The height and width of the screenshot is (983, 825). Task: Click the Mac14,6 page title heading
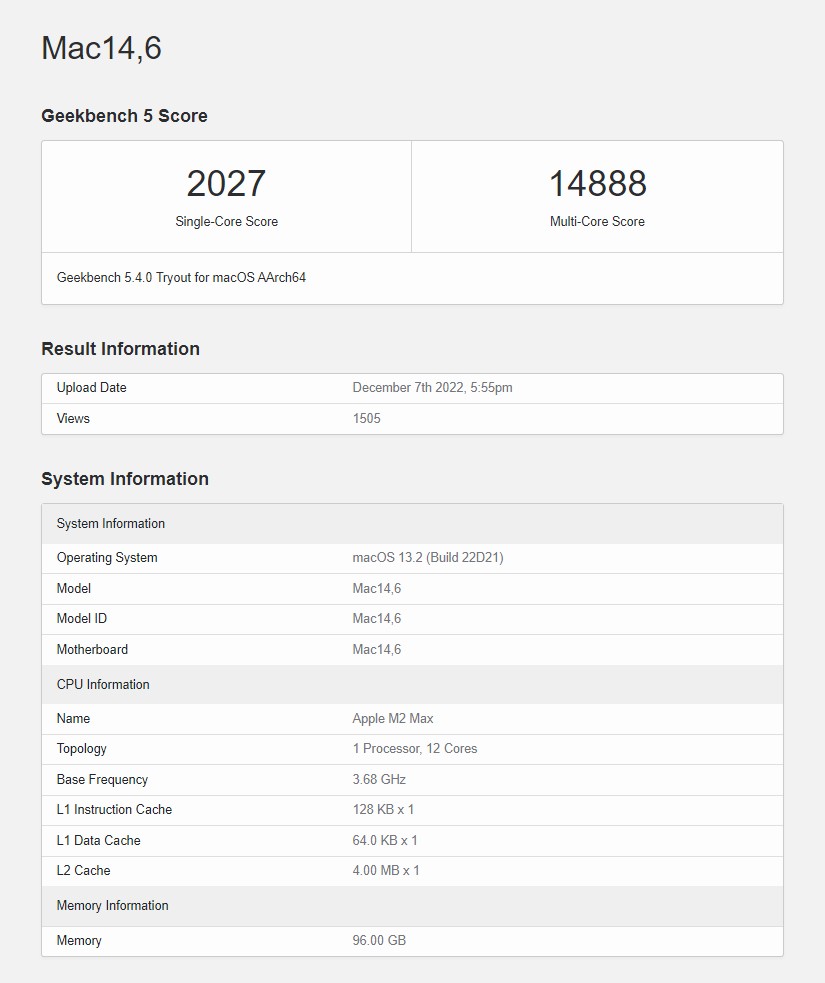pyautogui.click(x=101, y=48)
